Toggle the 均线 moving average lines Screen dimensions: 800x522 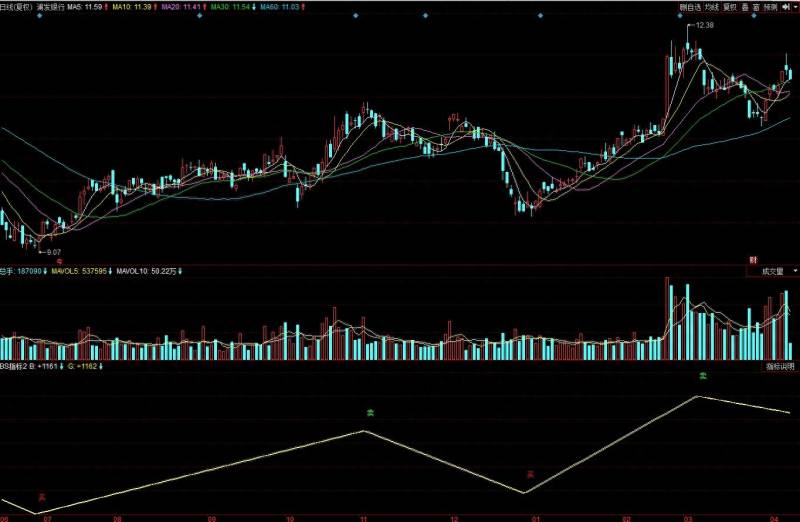click(x=711, y=7)
